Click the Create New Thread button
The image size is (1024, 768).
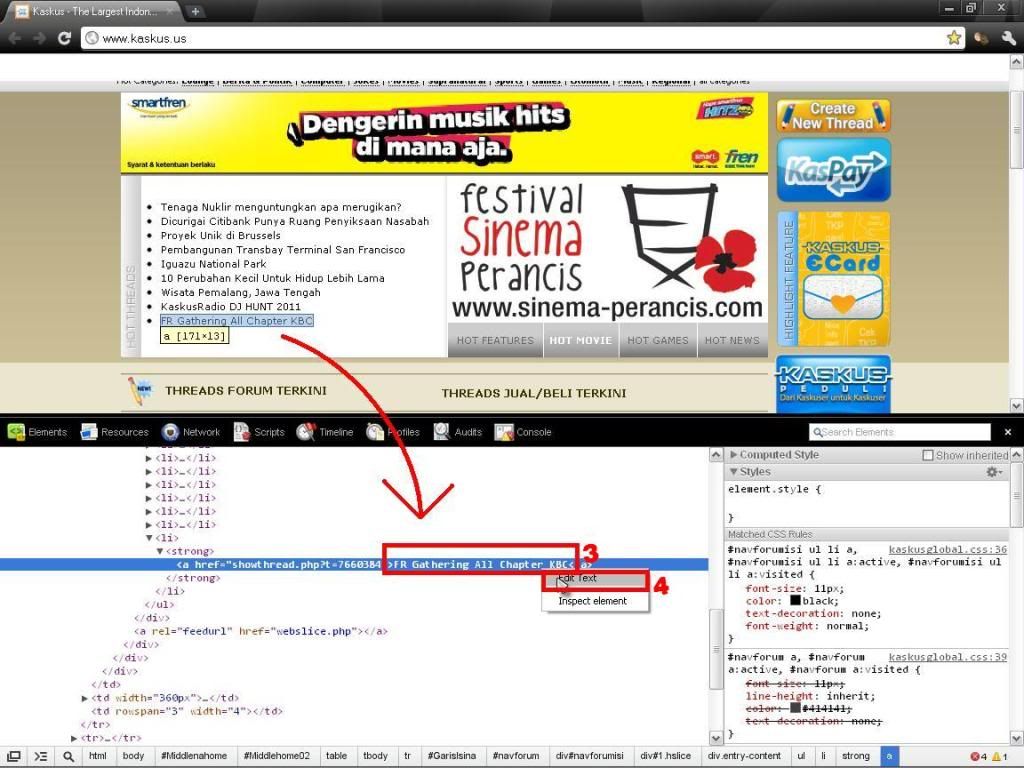[x=833, y=116]
